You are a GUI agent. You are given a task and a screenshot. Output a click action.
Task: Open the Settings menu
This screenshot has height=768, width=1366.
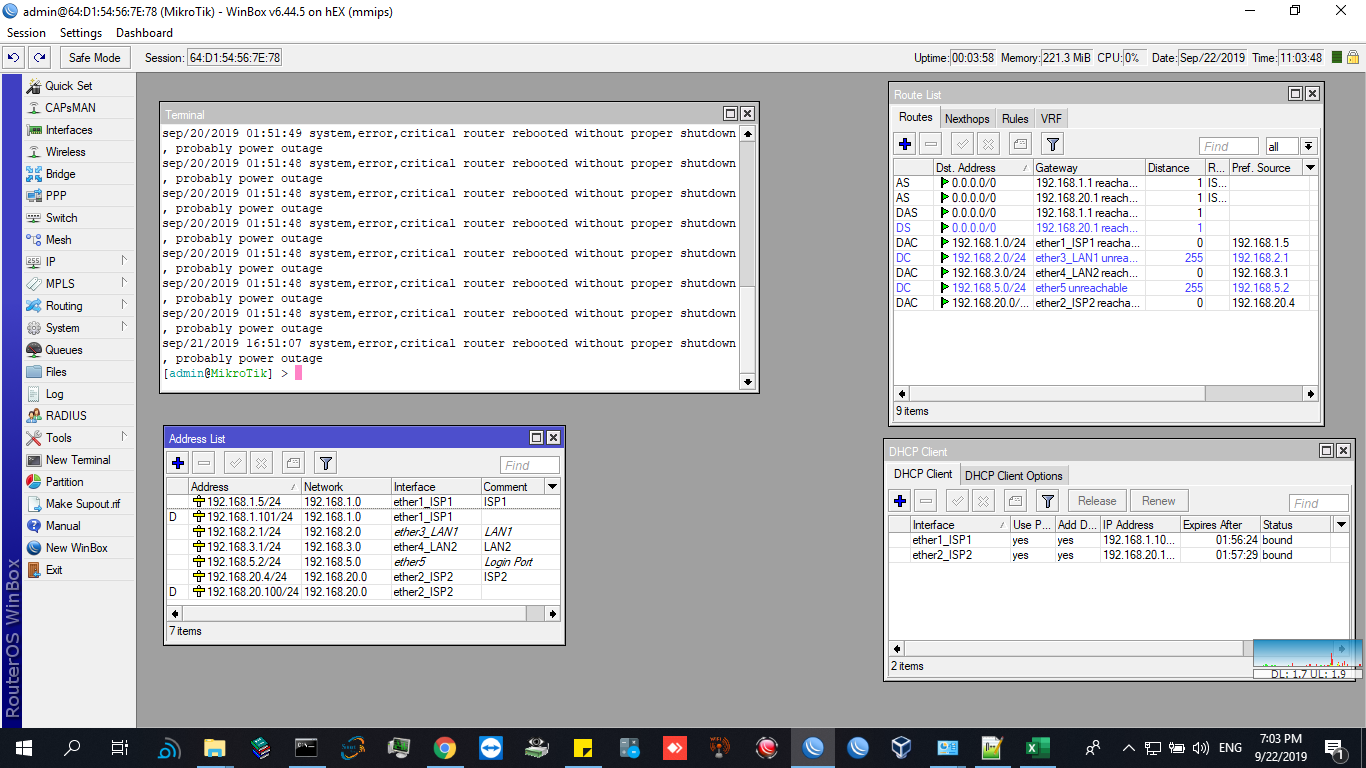[81, 33]
